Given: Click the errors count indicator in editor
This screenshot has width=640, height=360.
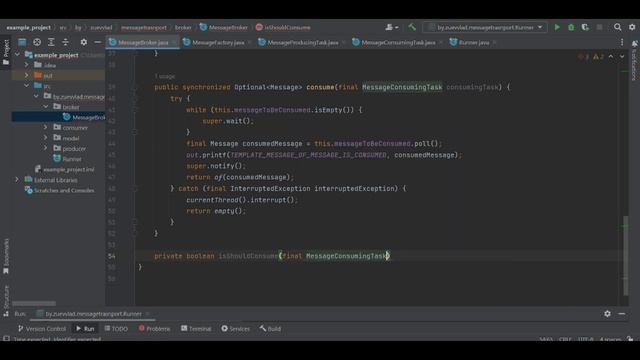Looking at the screenshot, I should [x=584, y=57].
